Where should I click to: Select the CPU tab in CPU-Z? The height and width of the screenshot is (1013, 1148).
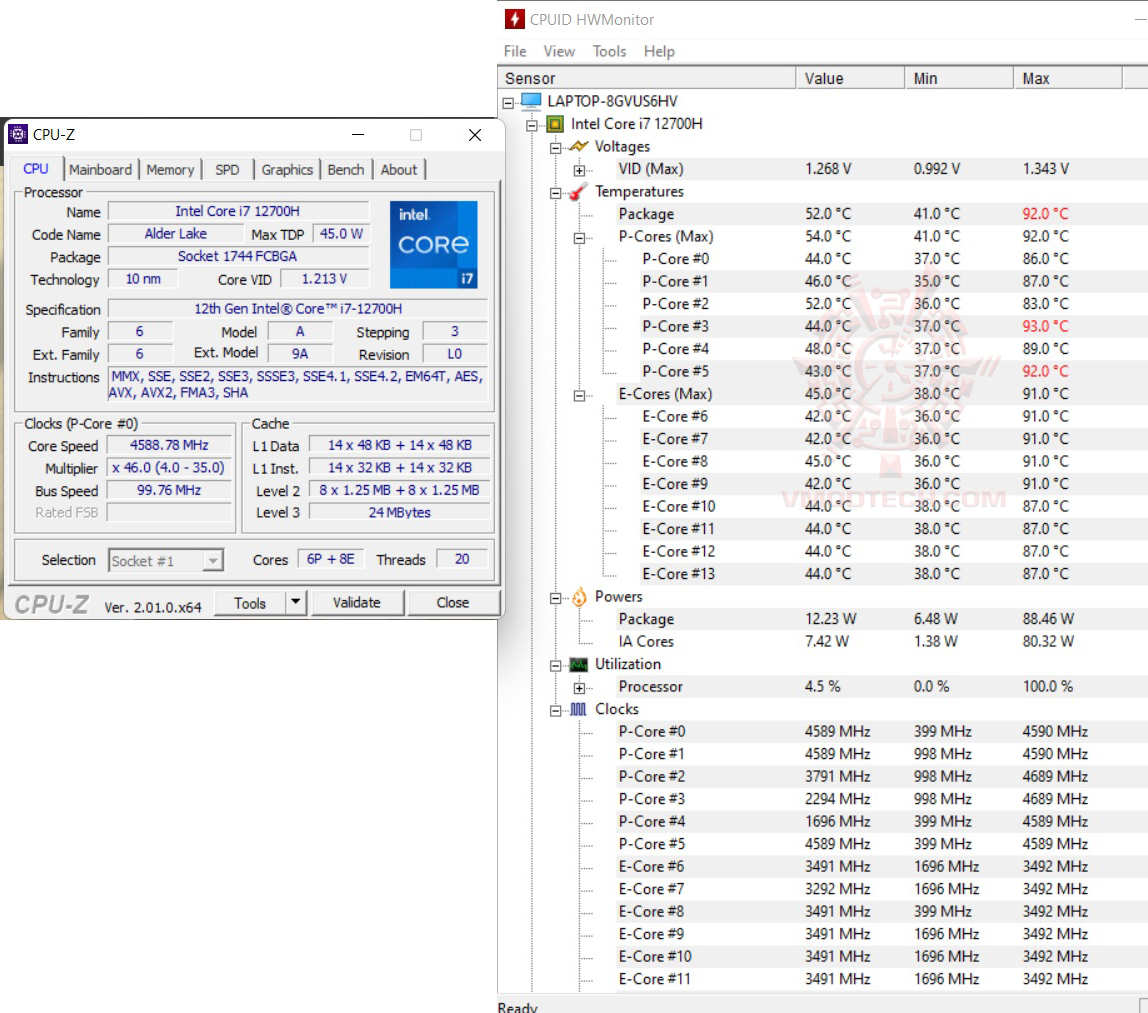pyautogui.click(x=35, y=168)
